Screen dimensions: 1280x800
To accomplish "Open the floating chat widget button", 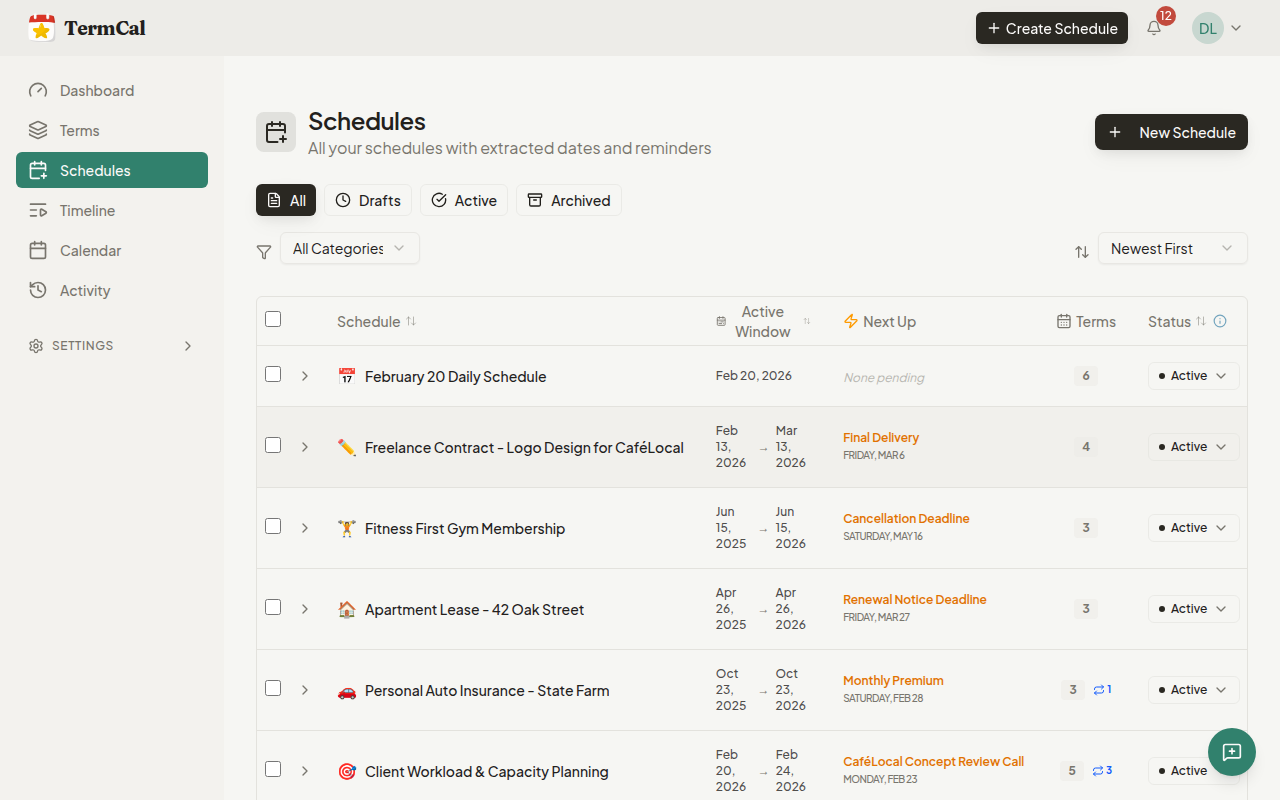I will 1232,752.
